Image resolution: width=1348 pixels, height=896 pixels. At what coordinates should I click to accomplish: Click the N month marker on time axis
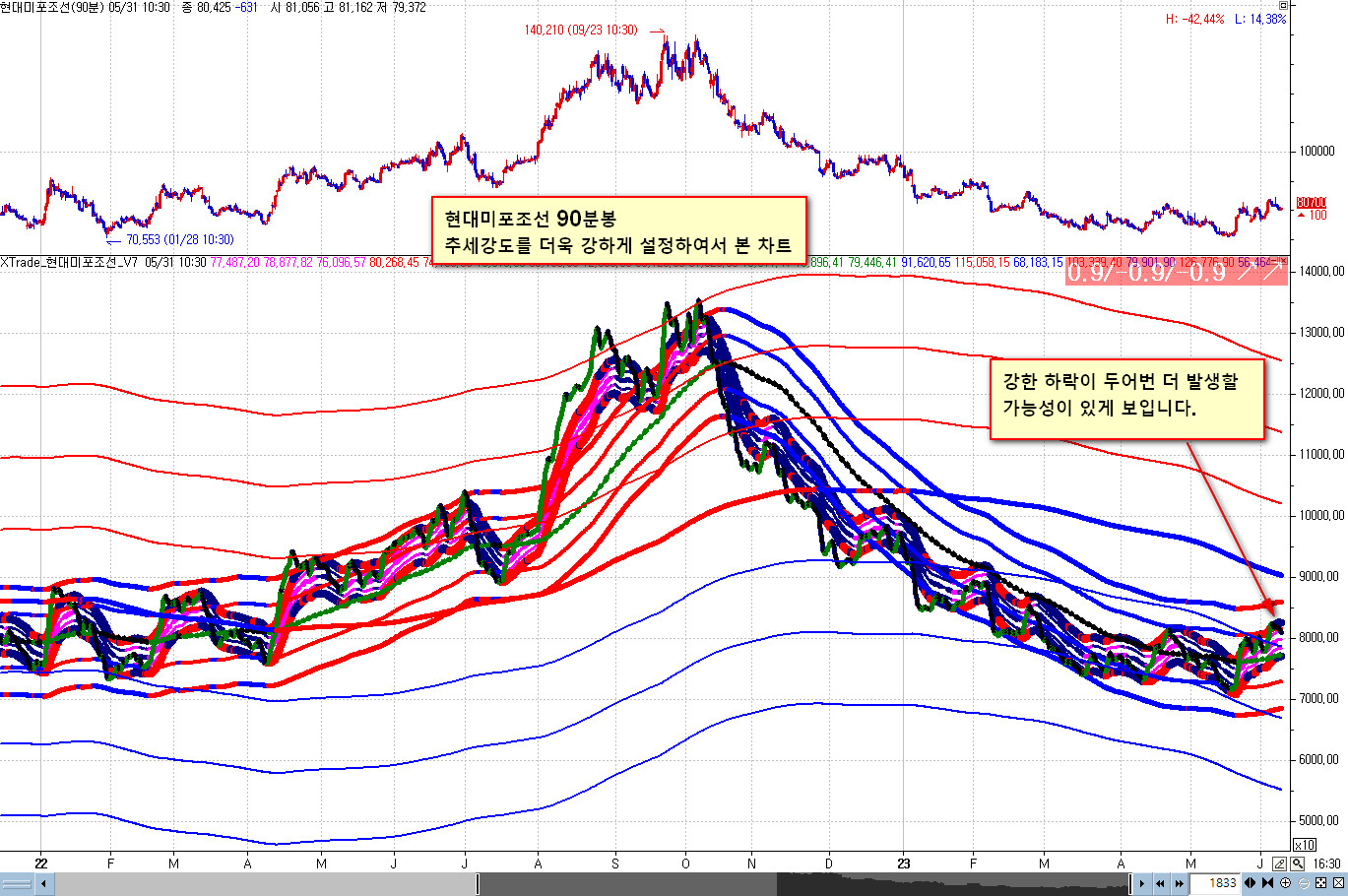752,864
